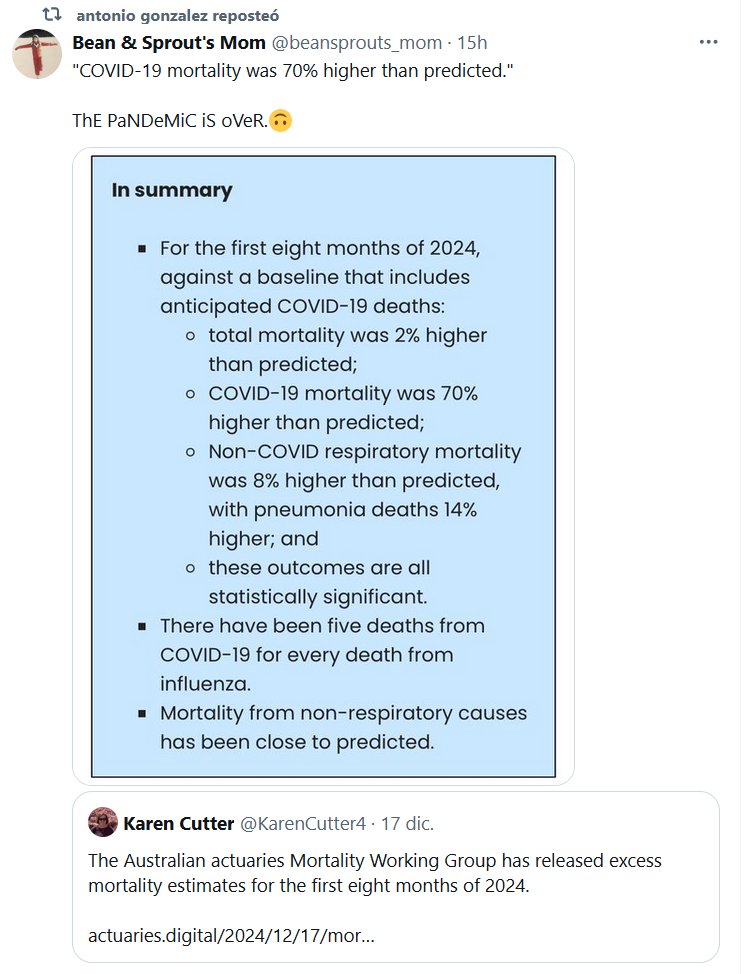Click the Karen Cutter display name
This screenshot has height=974, width=744.
click(x=177, y=823)
